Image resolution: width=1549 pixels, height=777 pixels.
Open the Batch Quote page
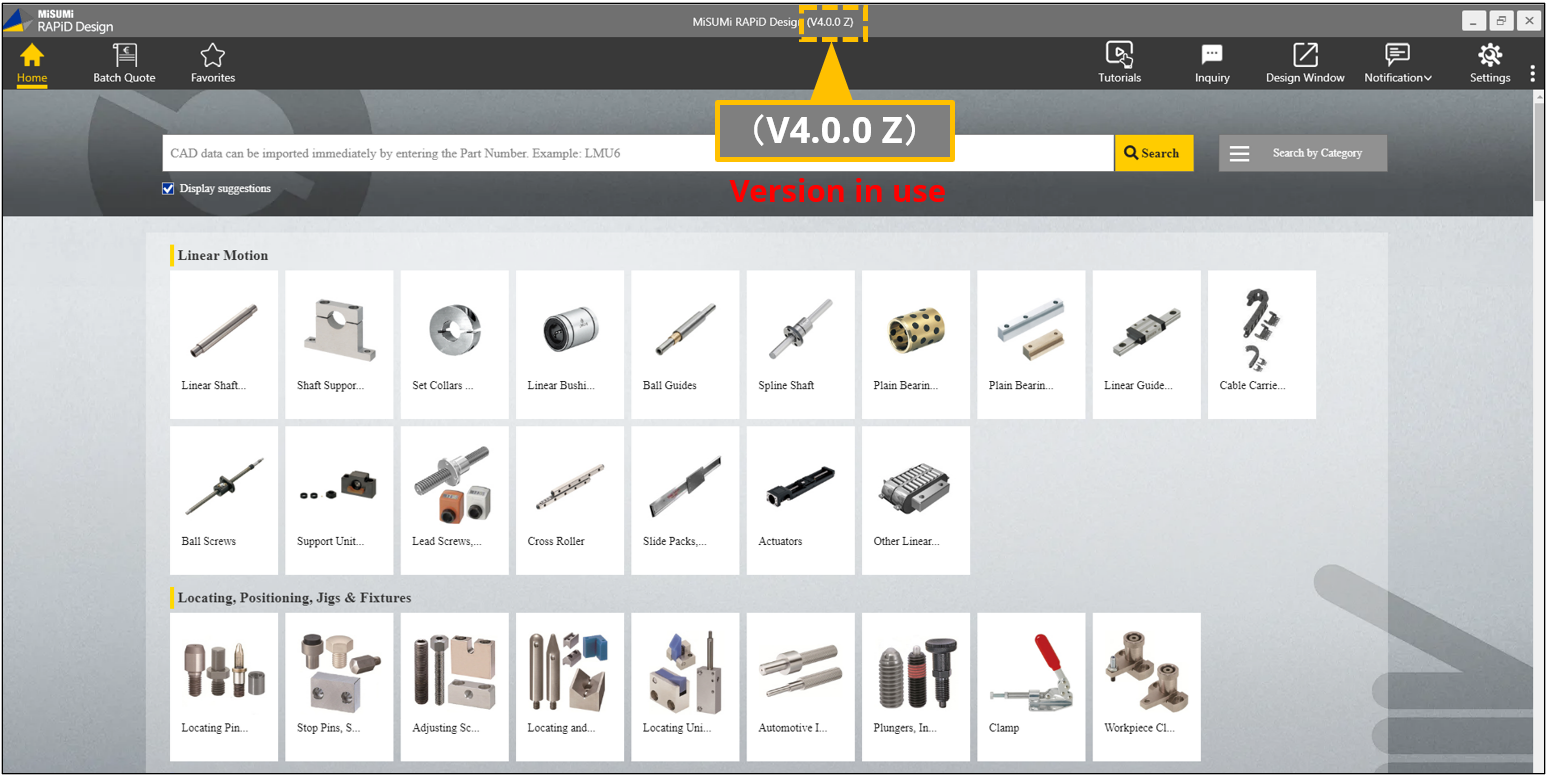tap(124, 63)
